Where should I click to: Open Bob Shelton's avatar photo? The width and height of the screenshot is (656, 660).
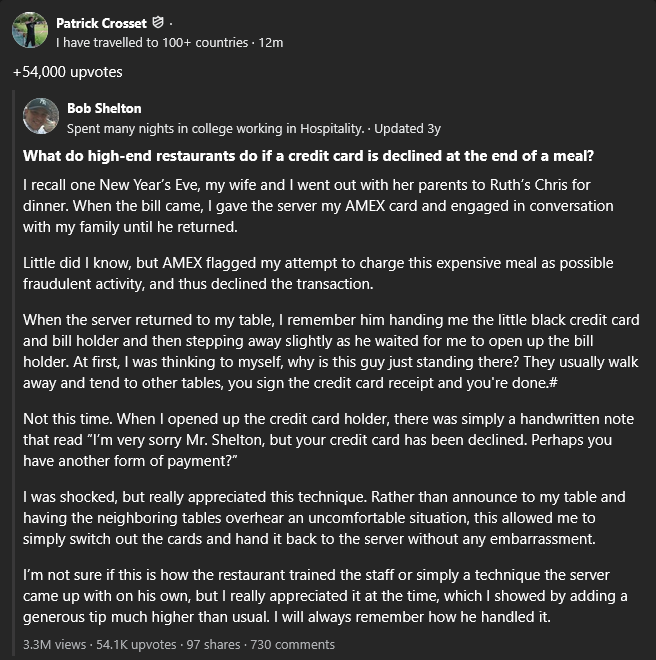[41, 116]
